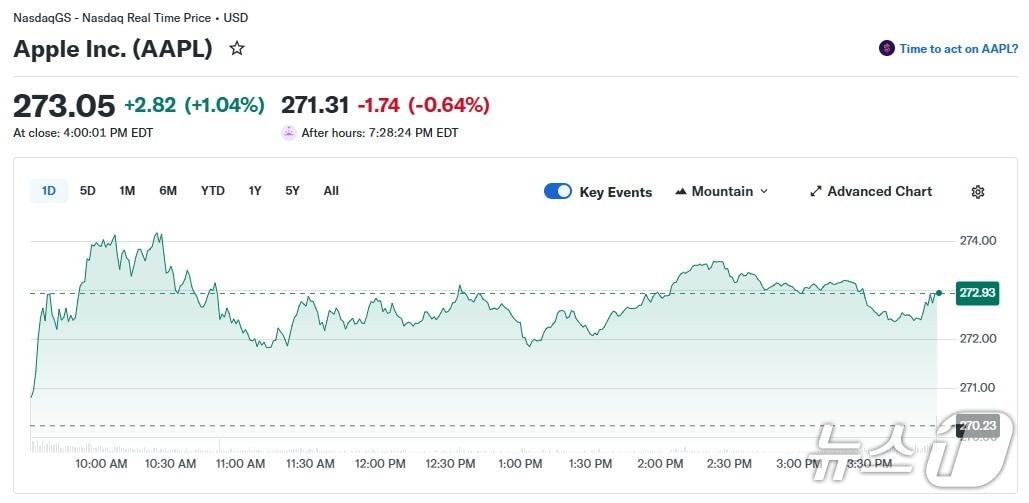Select the 1D time range tab
Screen dimensions: 1029x503
[49, 190]
